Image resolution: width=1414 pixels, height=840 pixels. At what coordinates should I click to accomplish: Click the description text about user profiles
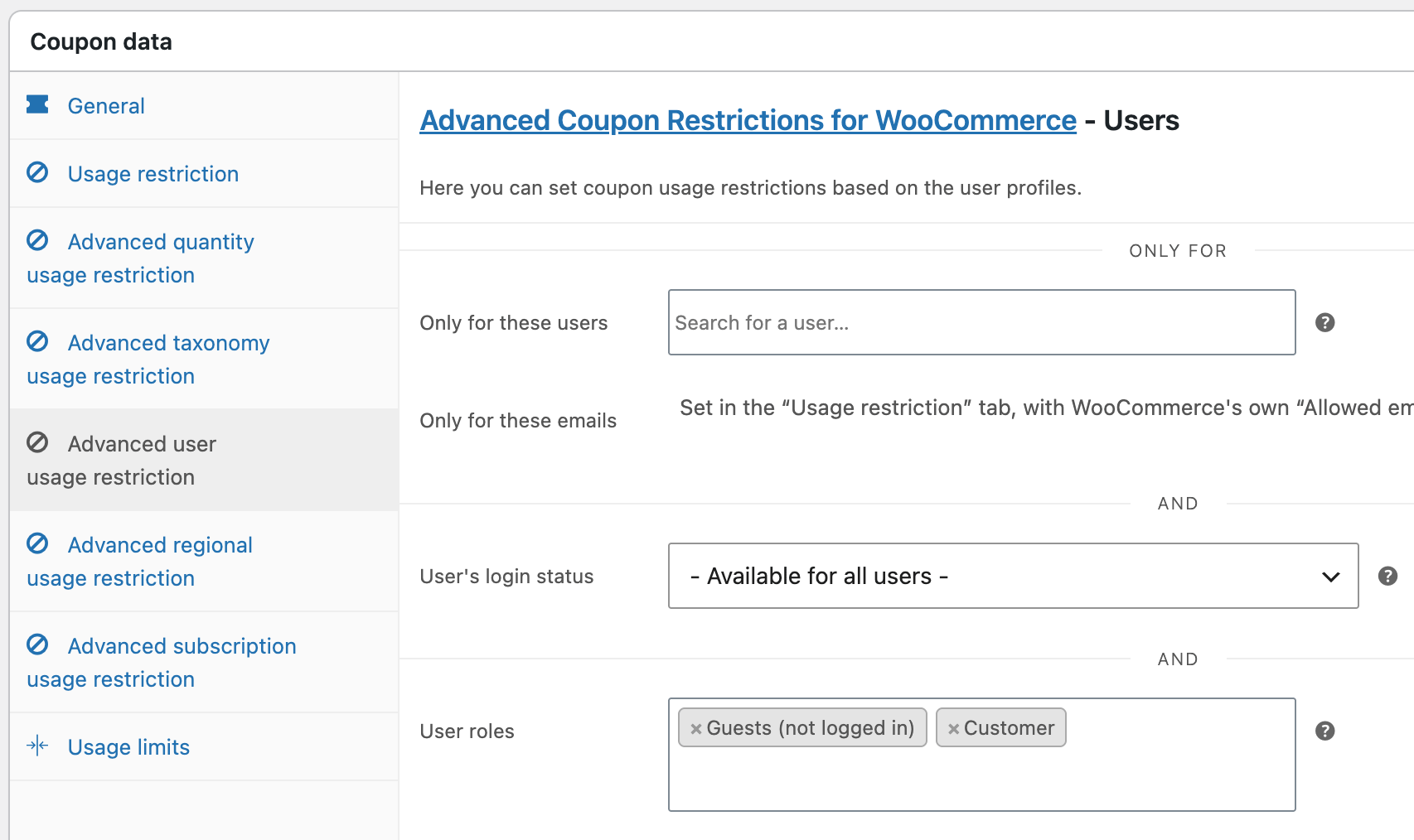tap(750, 188)
